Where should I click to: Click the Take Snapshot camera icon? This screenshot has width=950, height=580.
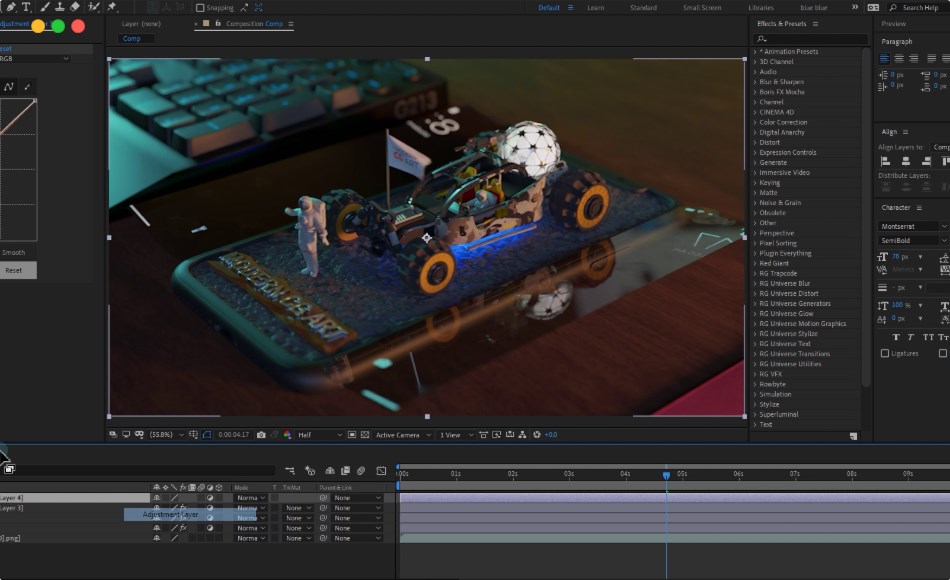pos(261,435)
